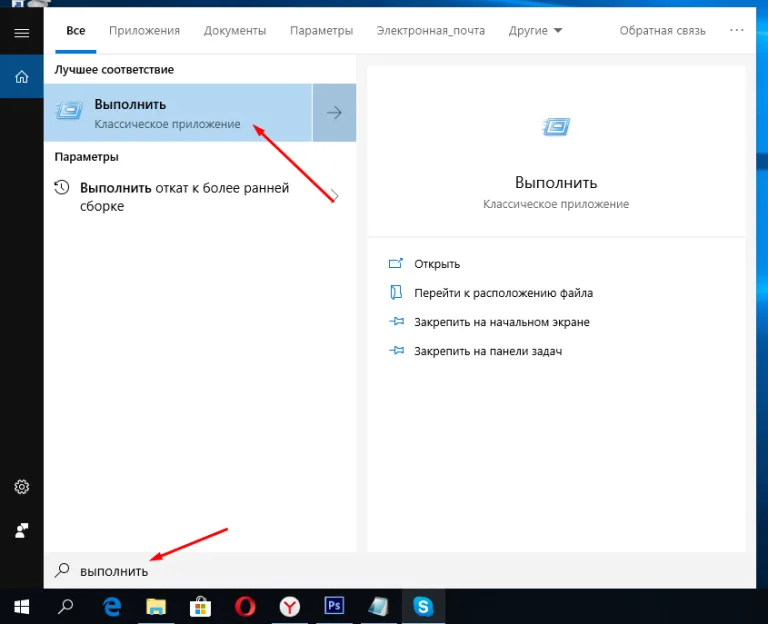
Task: Open Skype from taskbar
Action: (x=423, y=607)
